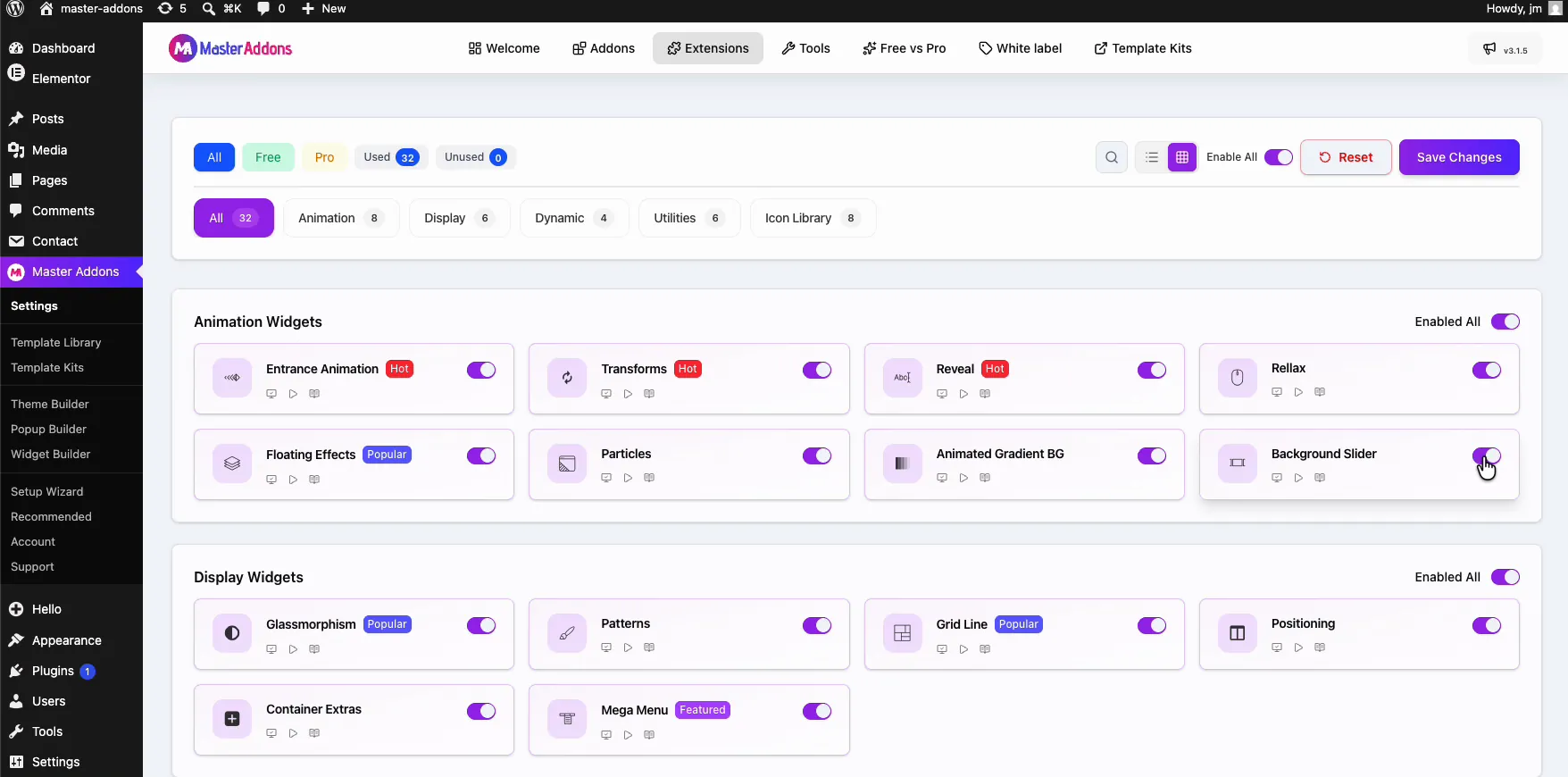Image resolution: width=1568 pixels, height=777 pixels.
Task: Go to the Tools tab in Master Addons
Action: (805, 48)
